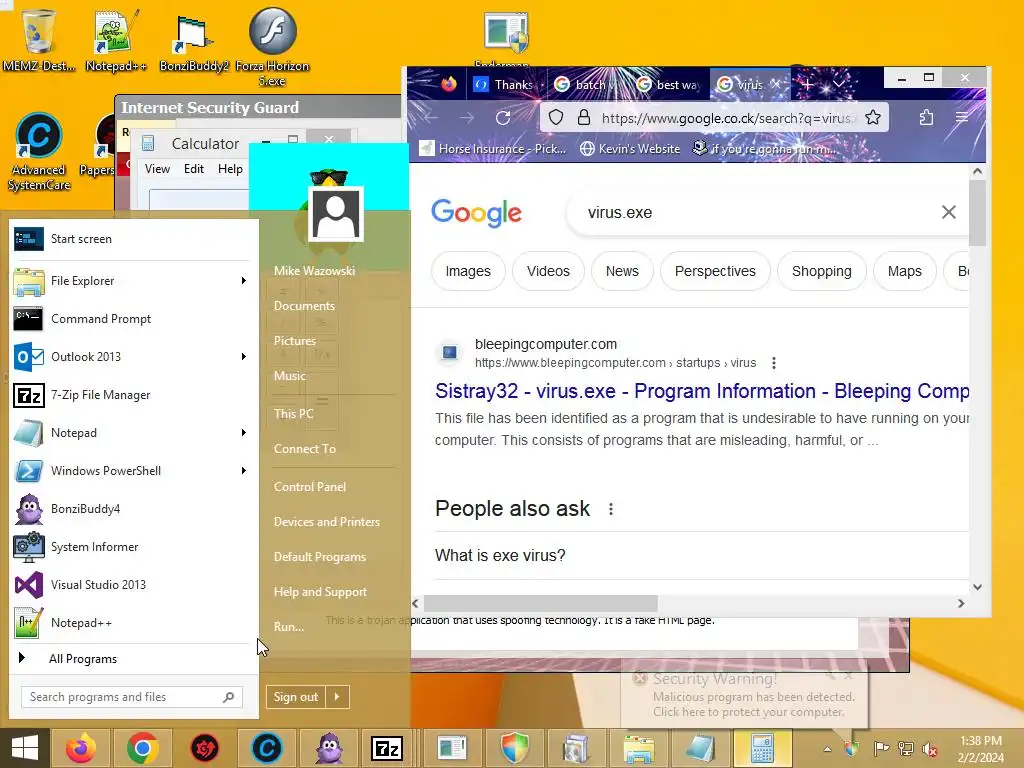Open the Firefox hamburger application menu
Screen dimensions: 1024x768
coord(961,118)
